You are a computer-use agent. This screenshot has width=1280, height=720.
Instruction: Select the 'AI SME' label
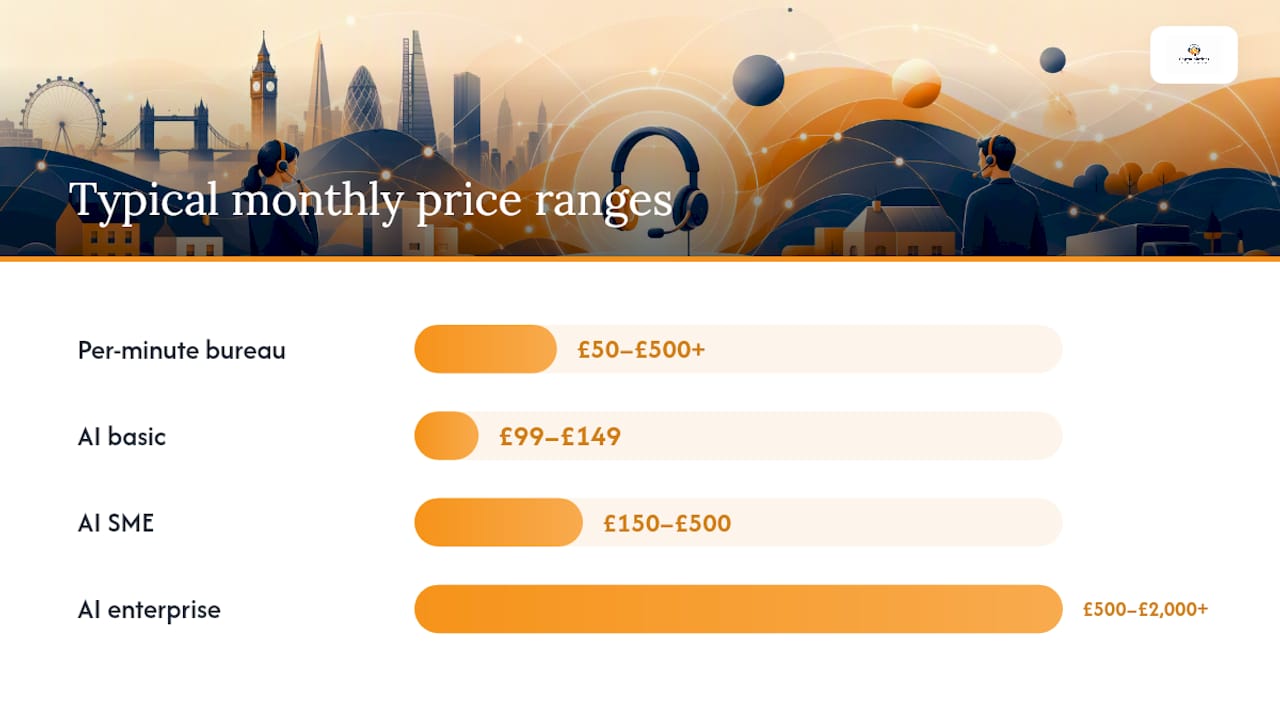click(x=116, y=523)
